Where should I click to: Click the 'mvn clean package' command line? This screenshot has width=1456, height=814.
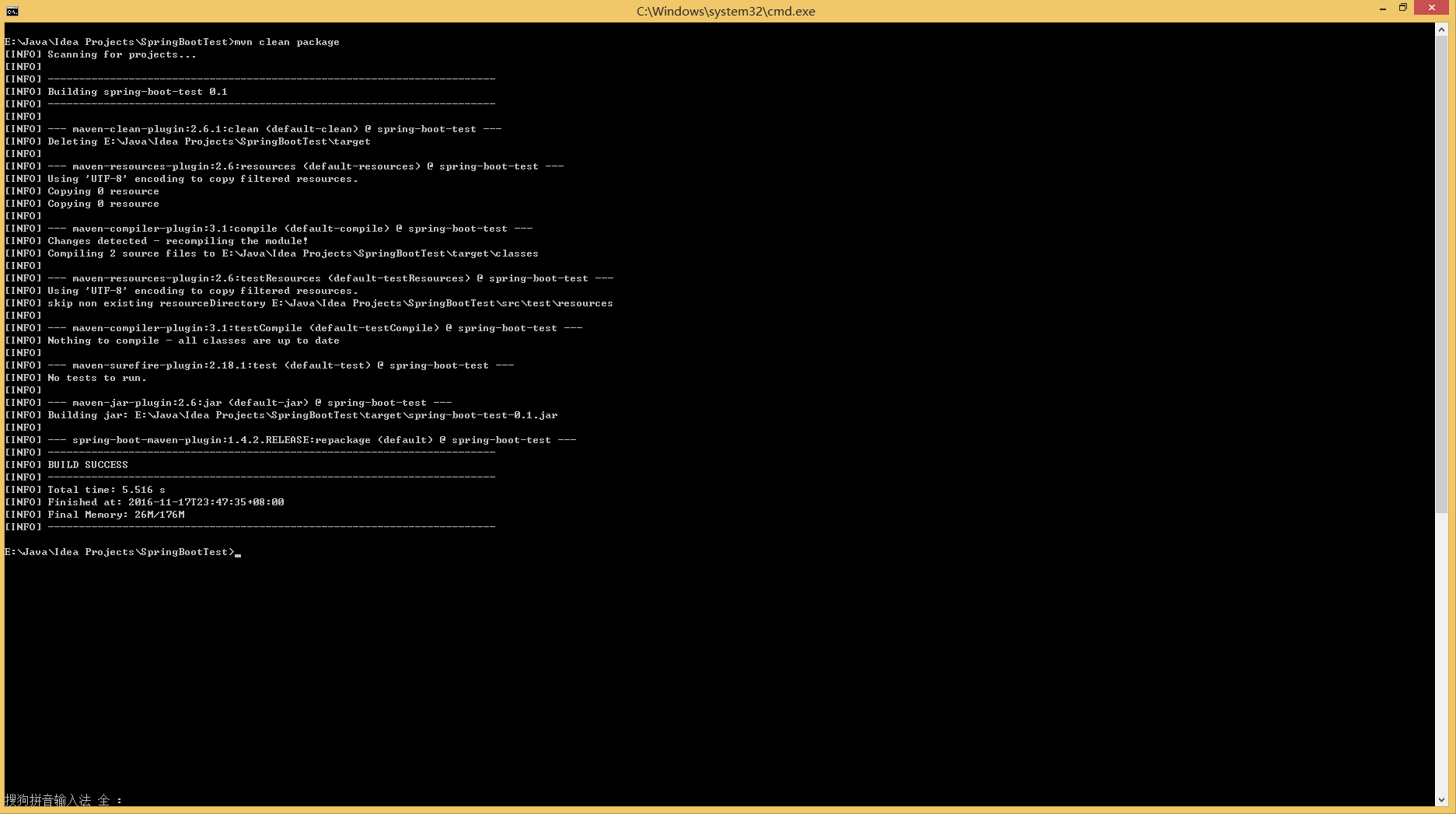click(172, 42)
